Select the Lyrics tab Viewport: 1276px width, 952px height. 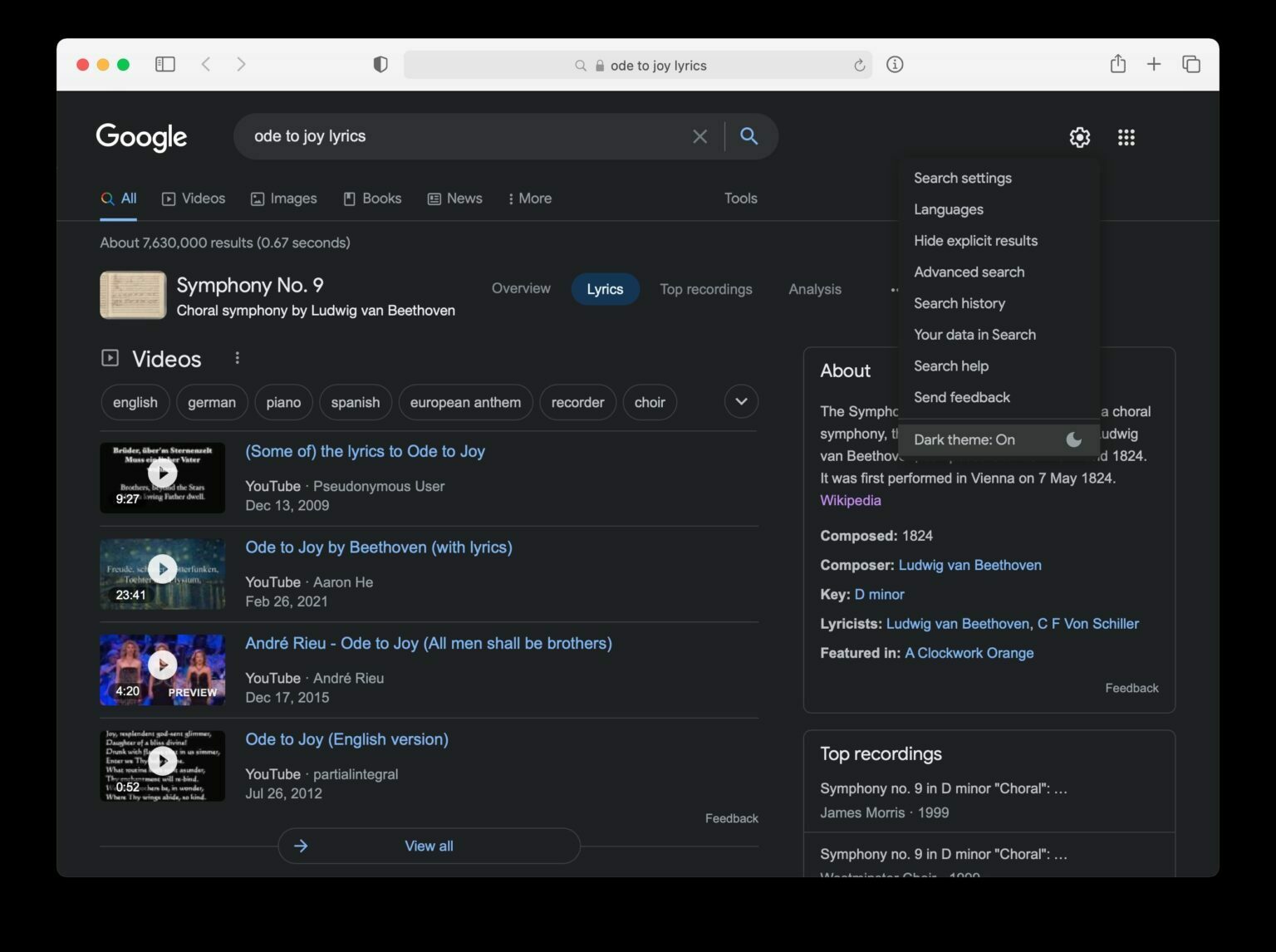pyautogui.click(x=605, y=289)
